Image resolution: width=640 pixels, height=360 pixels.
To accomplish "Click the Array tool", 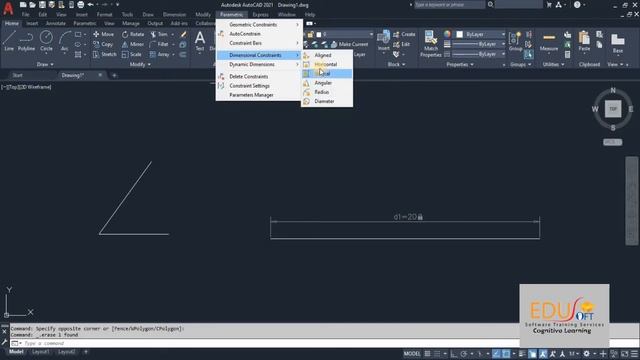I will [160, 54].
